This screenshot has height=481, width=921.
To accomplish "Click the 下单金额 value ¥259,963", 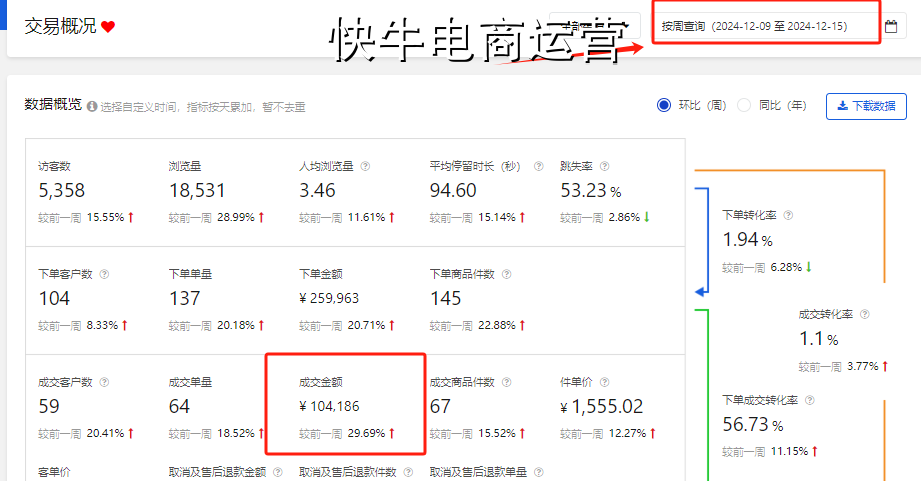I will click(329, 298).
